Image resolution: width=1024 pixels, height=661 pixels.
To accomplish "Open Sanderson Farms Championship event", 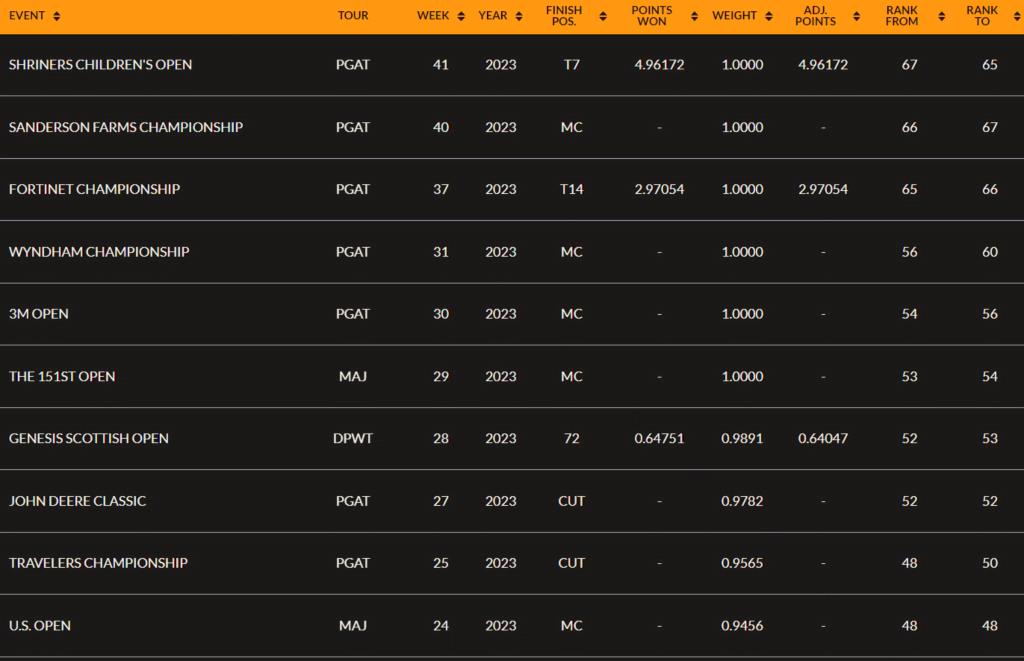I will point(125,127).
